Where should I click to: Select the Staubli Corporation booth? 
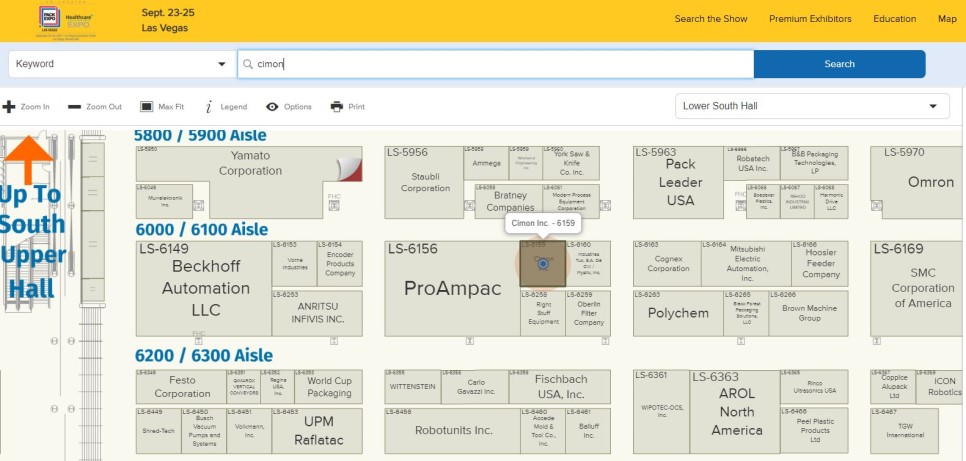pyautogui.click(x=424, y=182)
